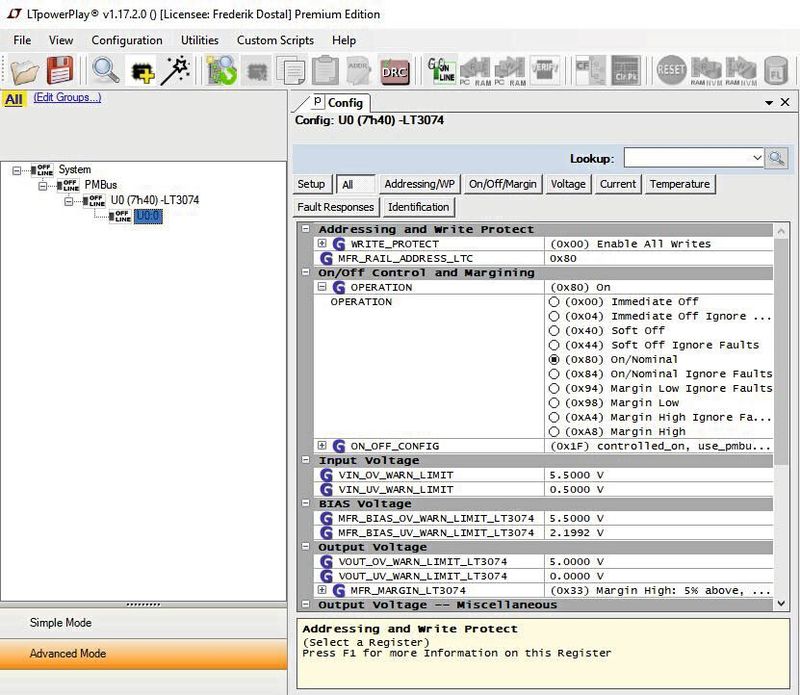This screenshot has height=695, width=800.
Task: Open the Lookup dropdown list
Action: point(757,158)
